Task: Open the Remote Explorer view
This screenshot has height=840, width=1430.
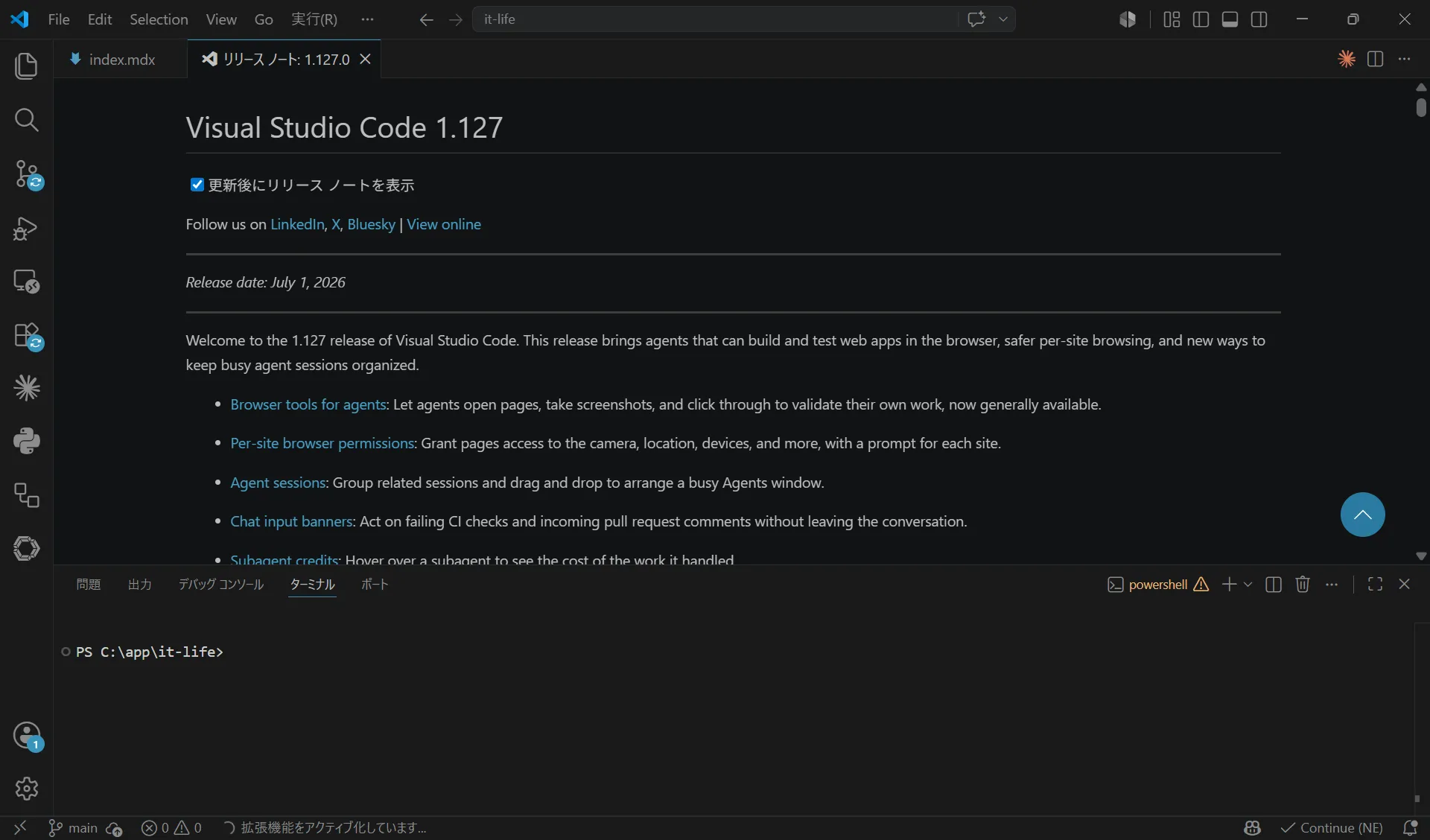Action: (x=26, y=281)
